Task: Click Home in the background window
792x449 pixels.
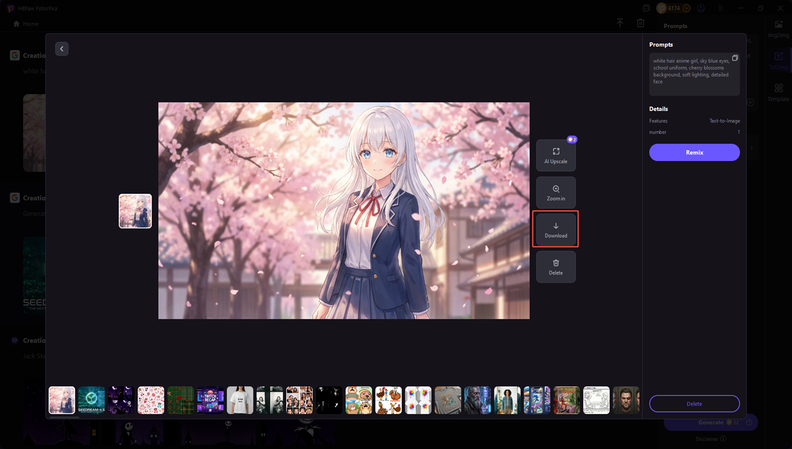Action: click(26, 24)
